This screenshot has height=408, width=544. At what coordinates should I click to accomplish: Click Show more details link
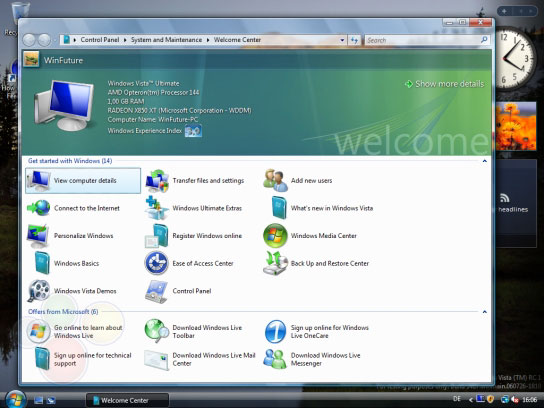444,84
